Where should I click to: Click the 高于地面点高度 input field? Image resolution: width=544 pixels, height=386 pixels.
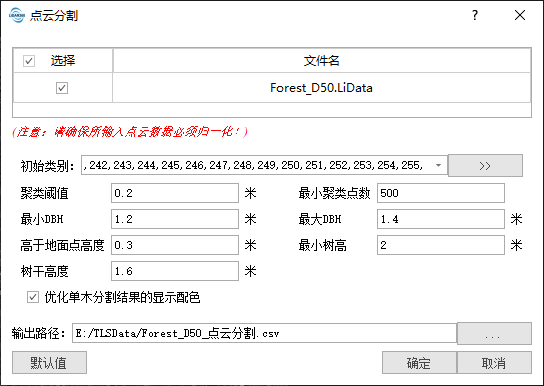175,245
